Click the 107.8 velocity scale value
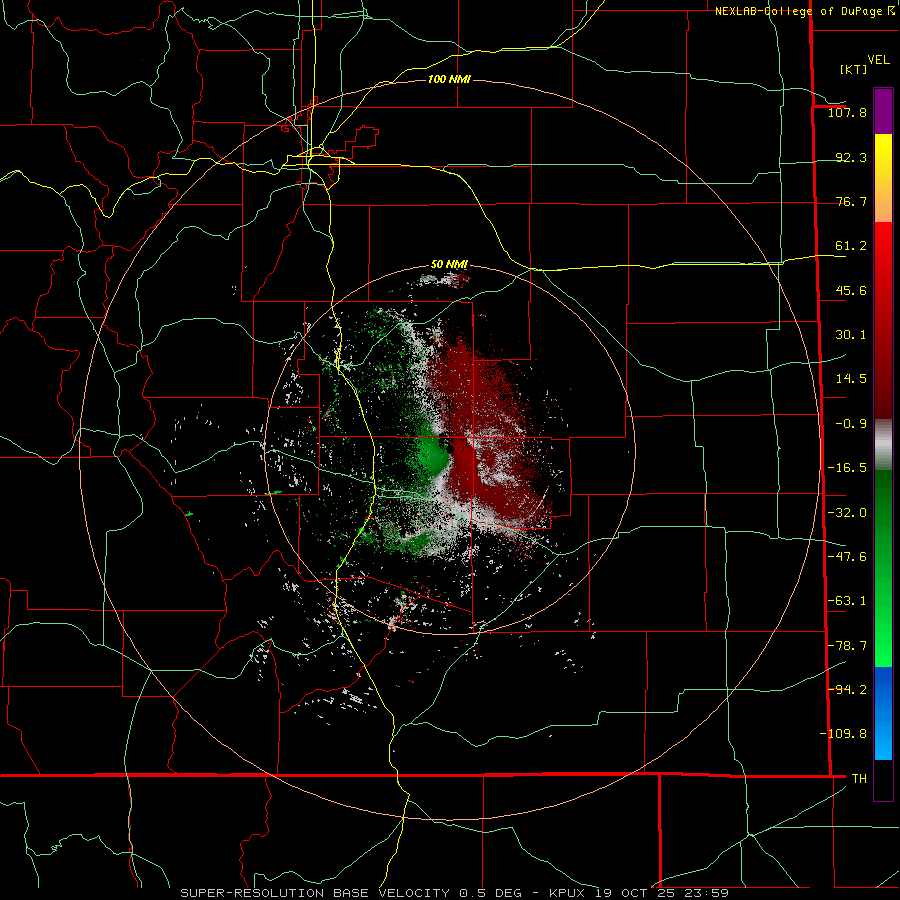This screenshot has height=900, width=900. [847, 112]
